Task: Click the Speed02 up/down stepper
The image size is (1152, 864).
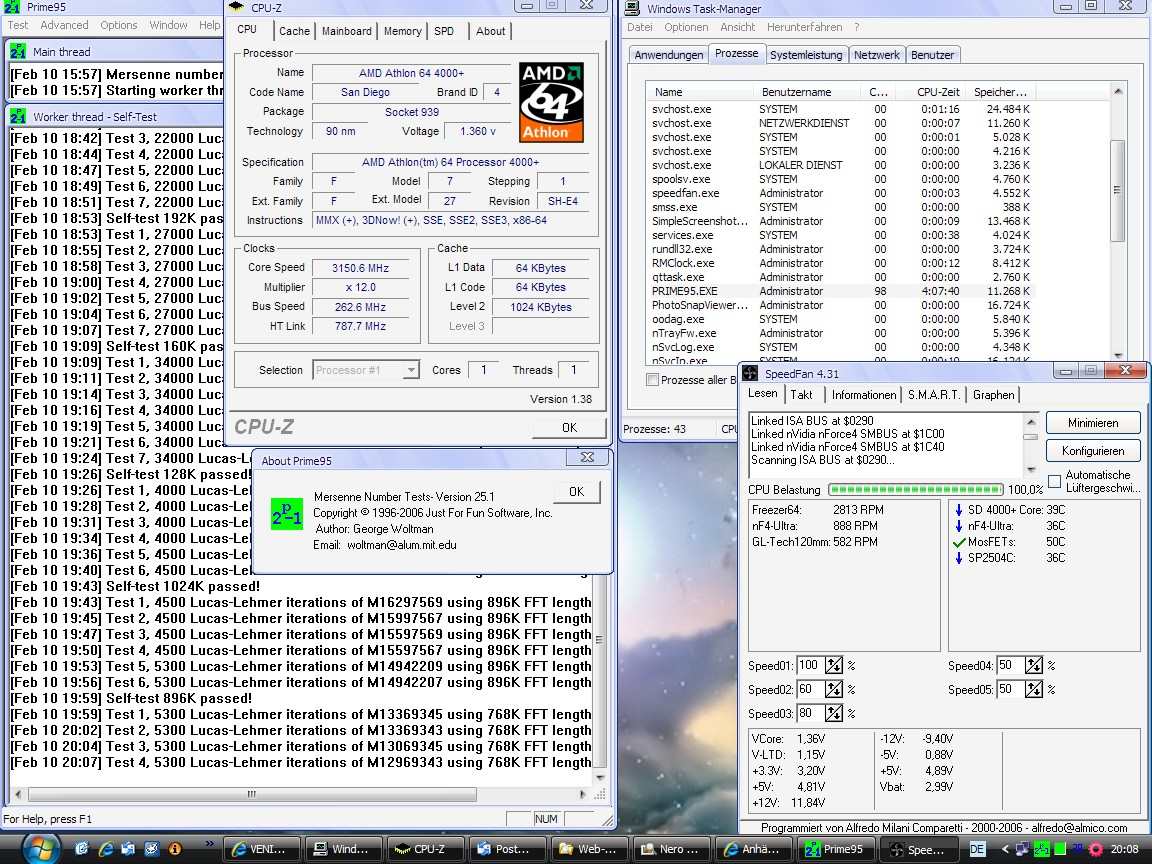Action: 834,689
